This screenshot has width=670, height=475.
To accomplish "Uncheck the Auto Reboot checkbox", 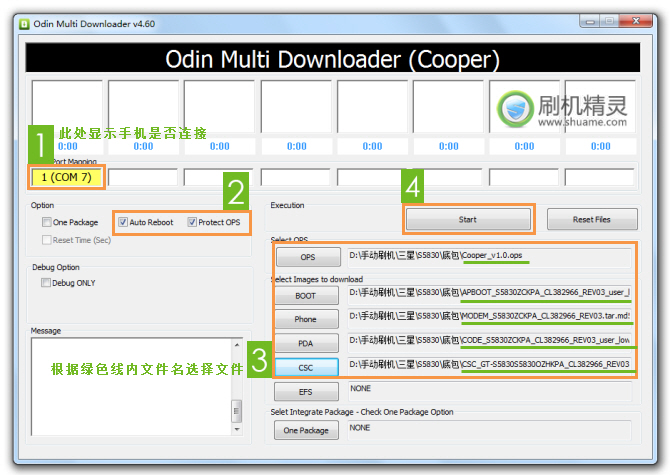I will click(x=123, y=222).
